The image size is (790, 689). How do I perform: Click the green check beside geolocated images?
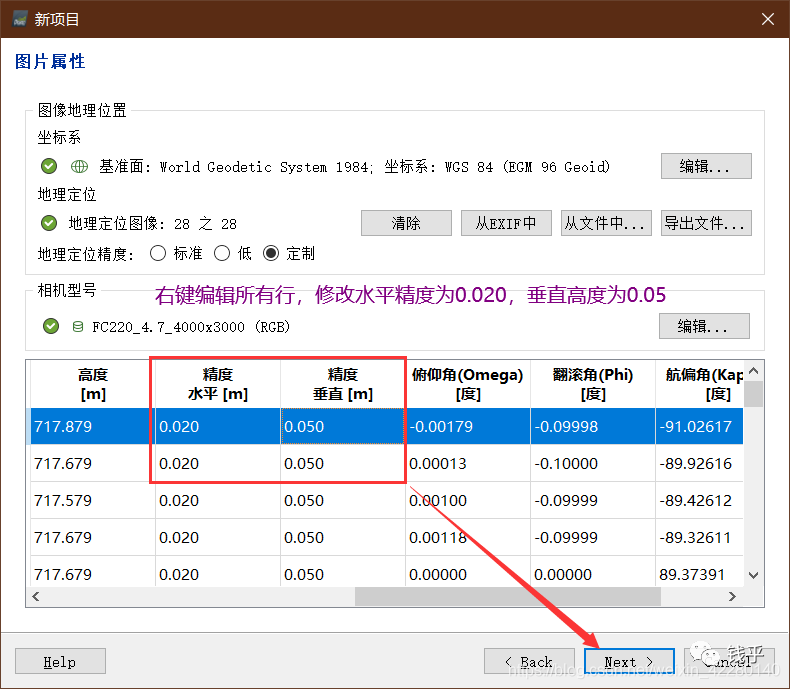pyautogui.click(x=49, y=223)
